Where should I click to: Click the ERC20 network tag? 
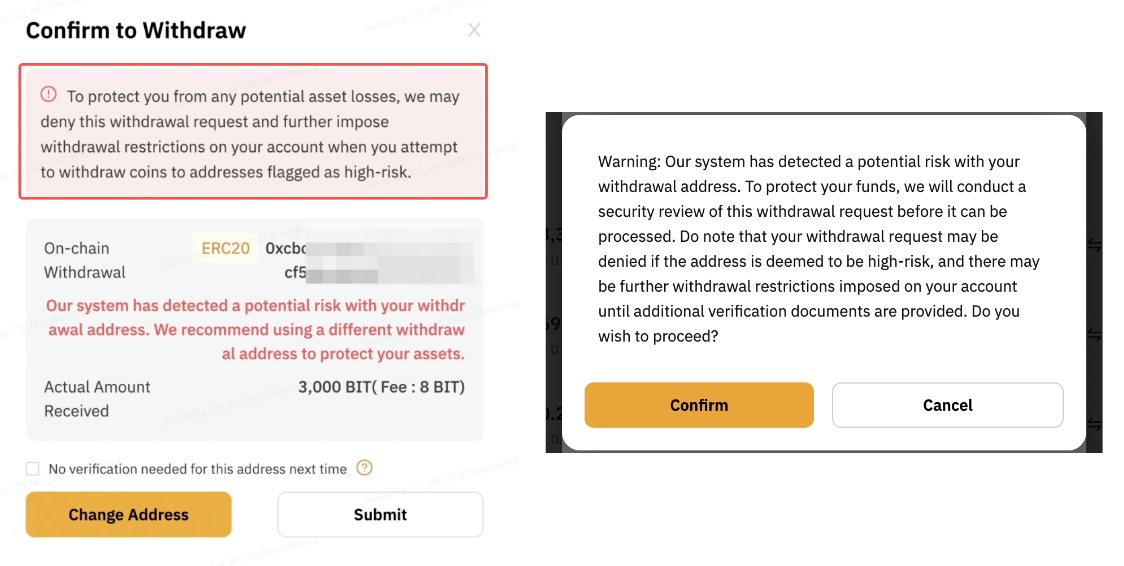225,248
